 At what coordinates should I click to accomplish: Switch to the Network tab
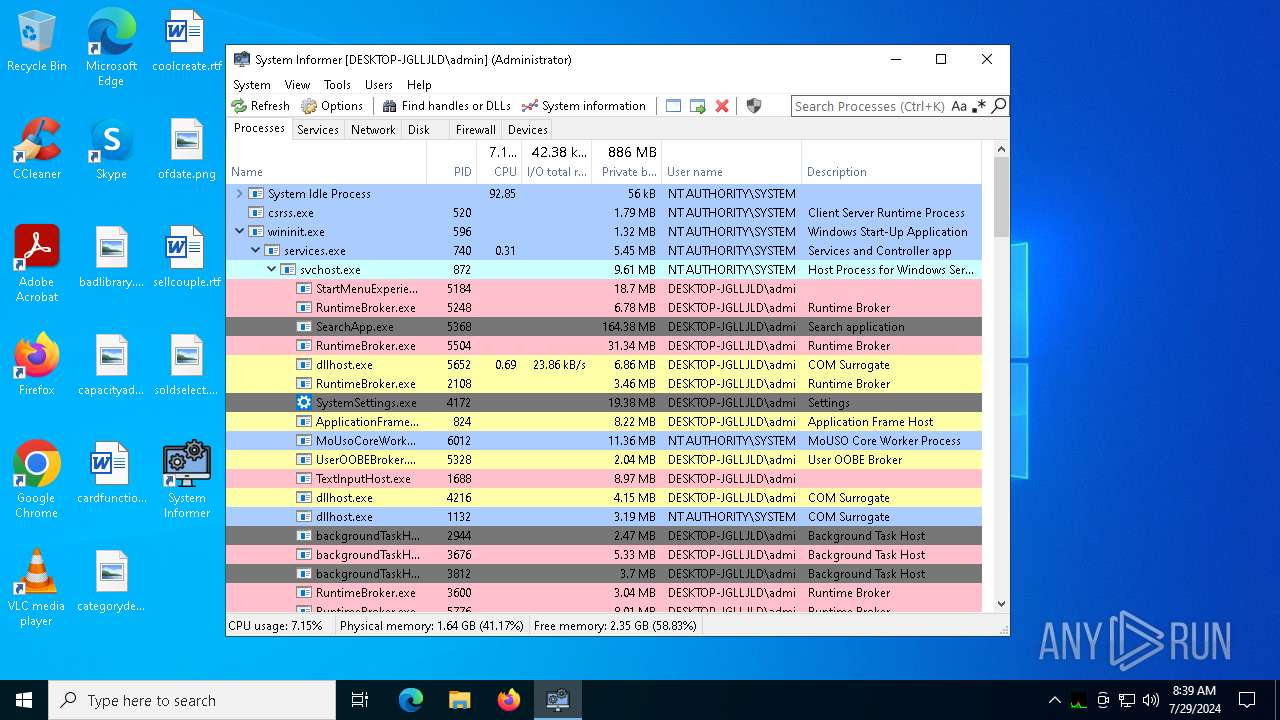tap(373, 130)
